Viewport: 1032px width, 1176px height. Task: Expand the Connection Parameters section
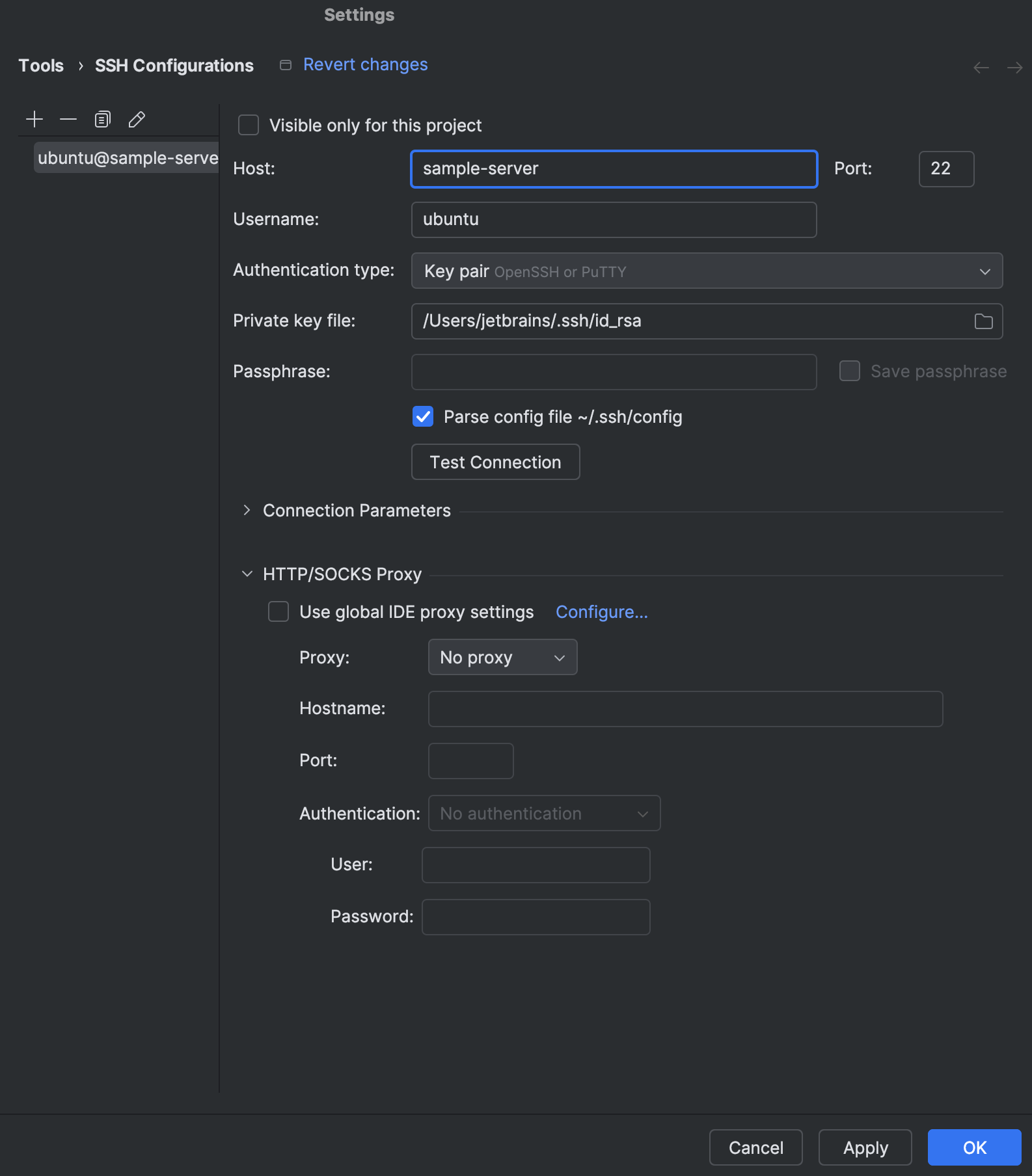pos(247,511)
